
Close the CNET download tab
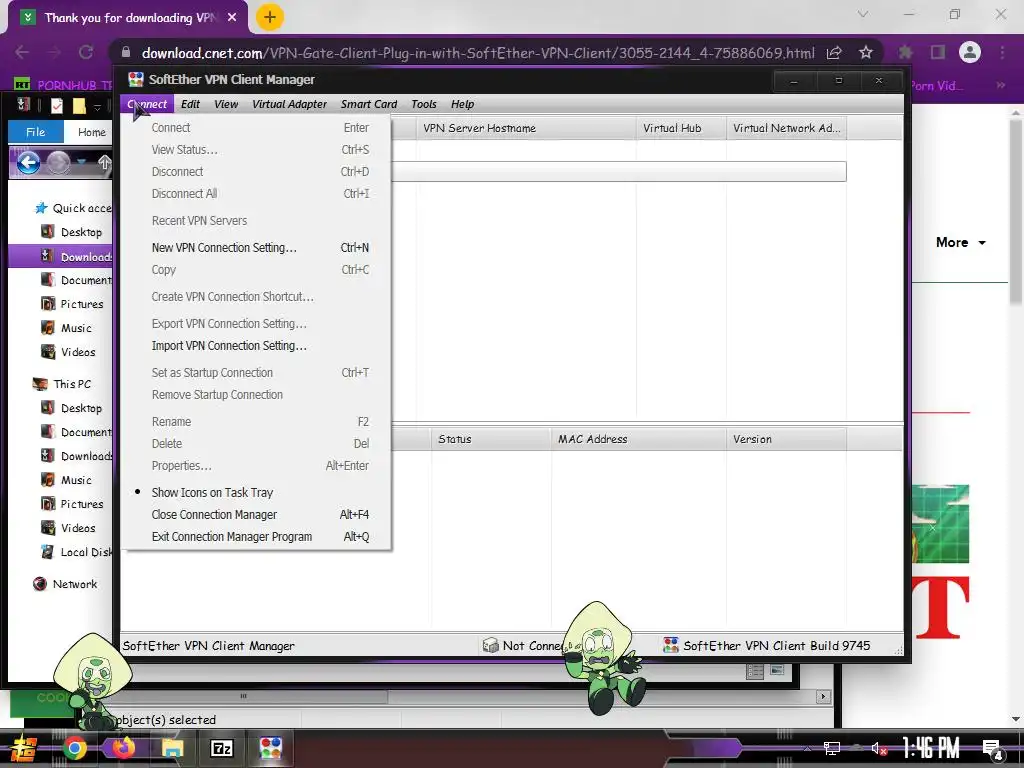tap(232, 18)
